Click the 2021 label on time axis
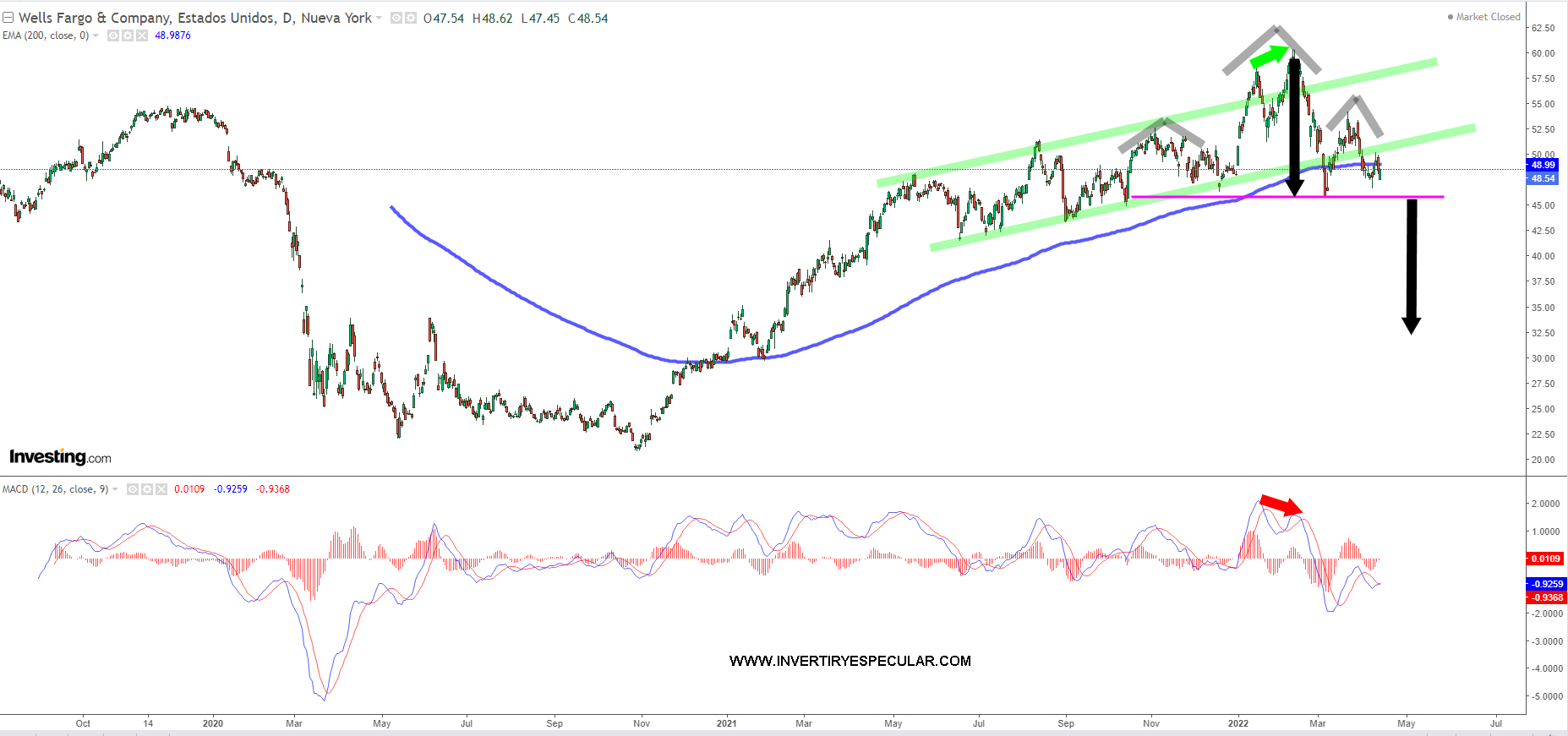 pyautogui.click(x=726, y=723)
